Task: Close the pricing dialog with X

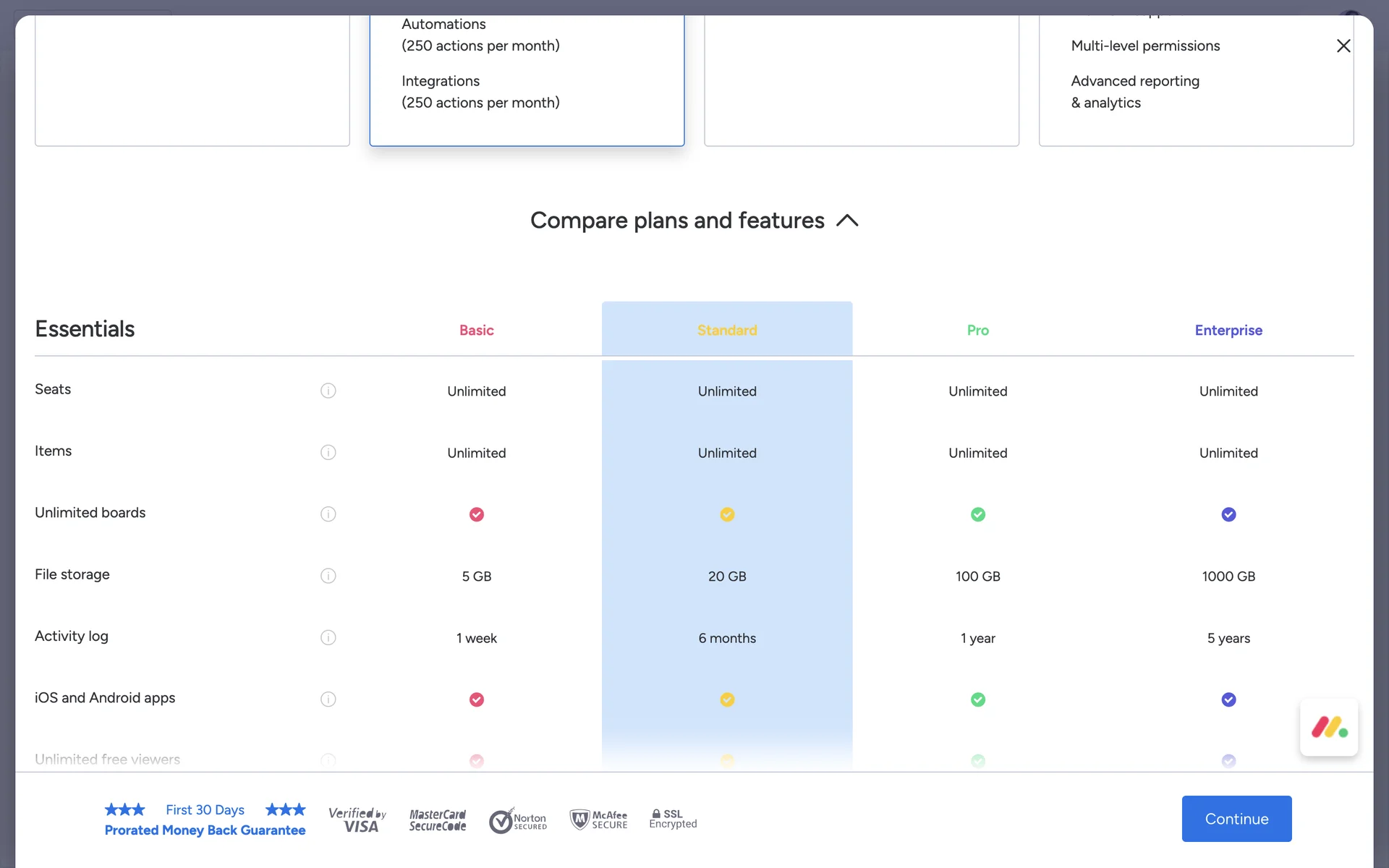Action: point(1343,46)
